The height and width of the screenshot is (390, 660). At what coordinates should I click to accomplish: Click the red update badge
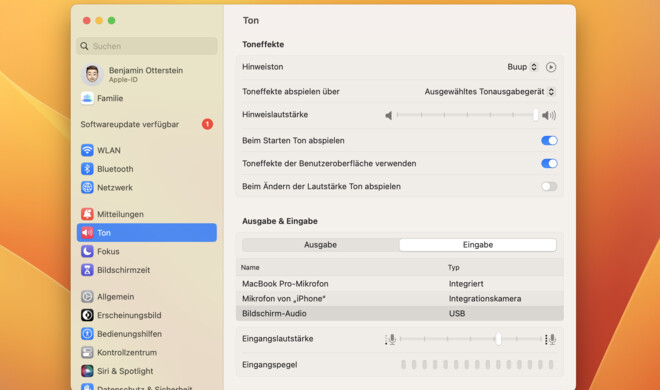tap(207, 124)
